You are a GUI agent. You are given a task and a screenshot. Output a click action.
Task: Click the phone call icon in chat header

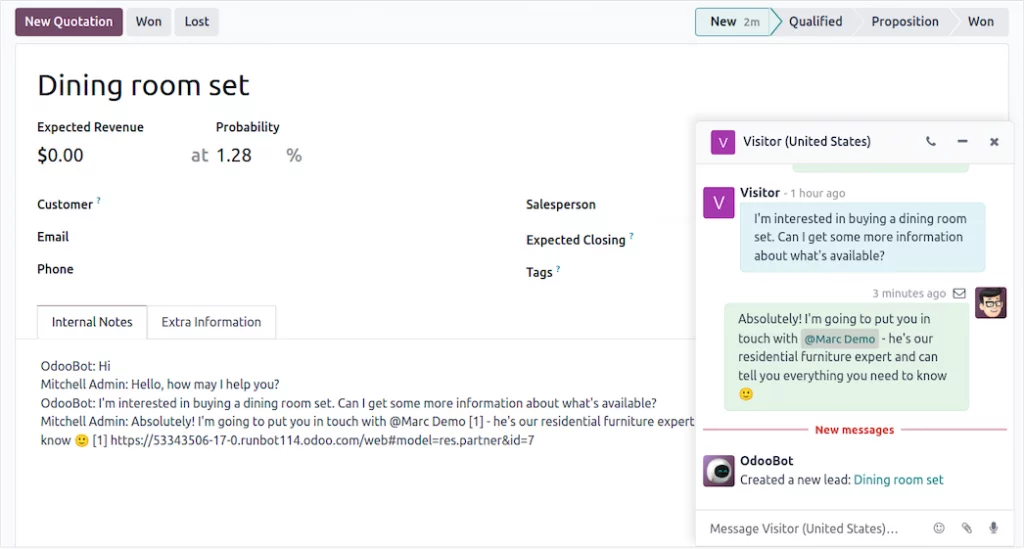(x=931, y=142)
